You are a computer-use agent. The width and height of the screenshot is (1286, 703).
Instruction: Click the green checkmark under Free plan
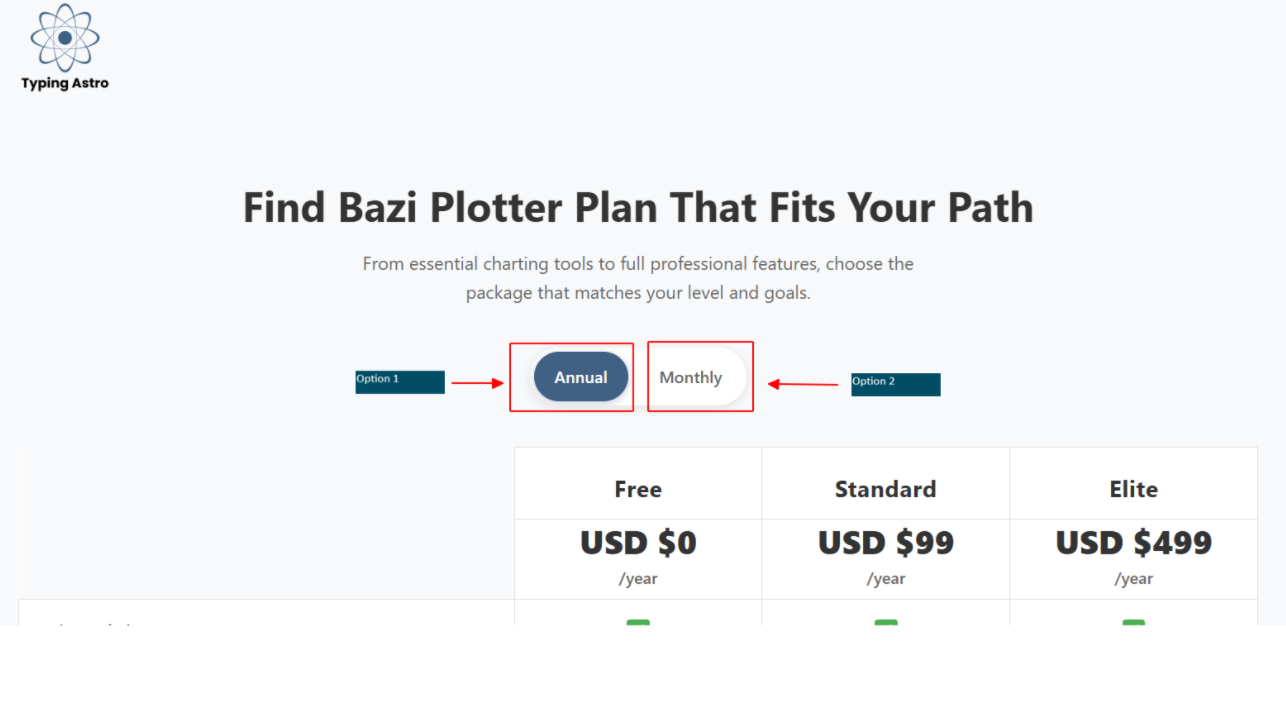click(x=638, y=622)
